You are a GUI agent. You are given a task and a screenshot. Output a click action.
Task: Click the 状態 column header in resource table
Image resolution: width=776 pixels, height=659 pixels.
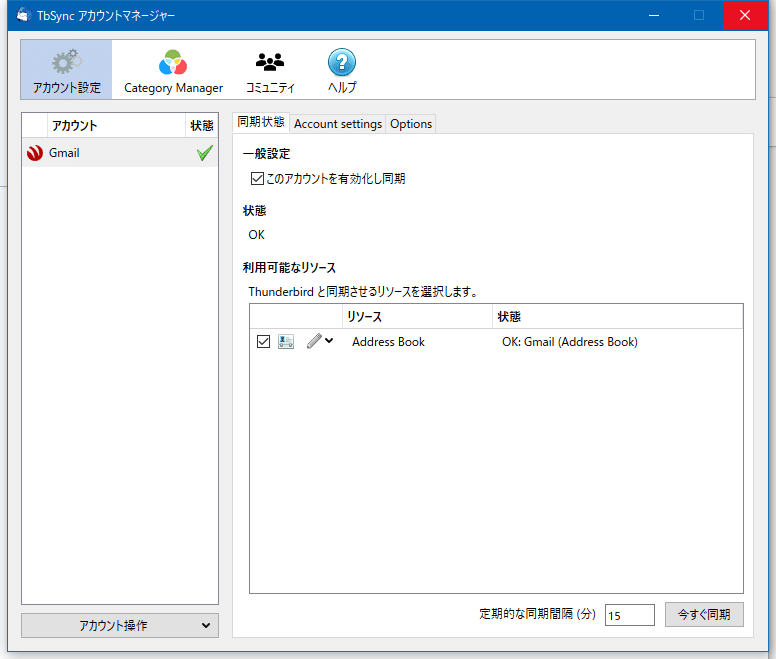pyautogui.click(x=618, y=317)
